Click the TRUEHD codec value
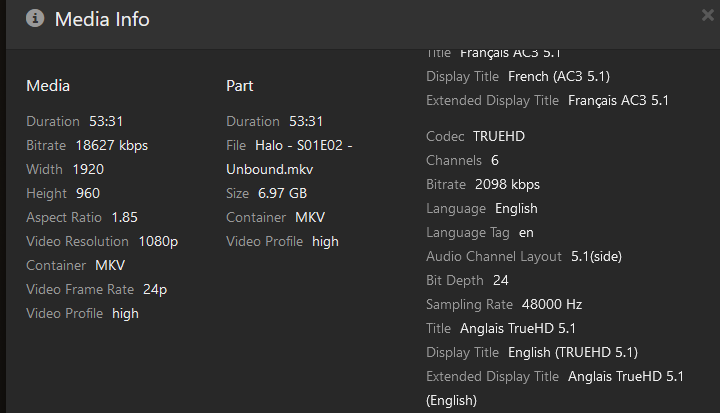 pyautogui.click(x=499, y=136)
